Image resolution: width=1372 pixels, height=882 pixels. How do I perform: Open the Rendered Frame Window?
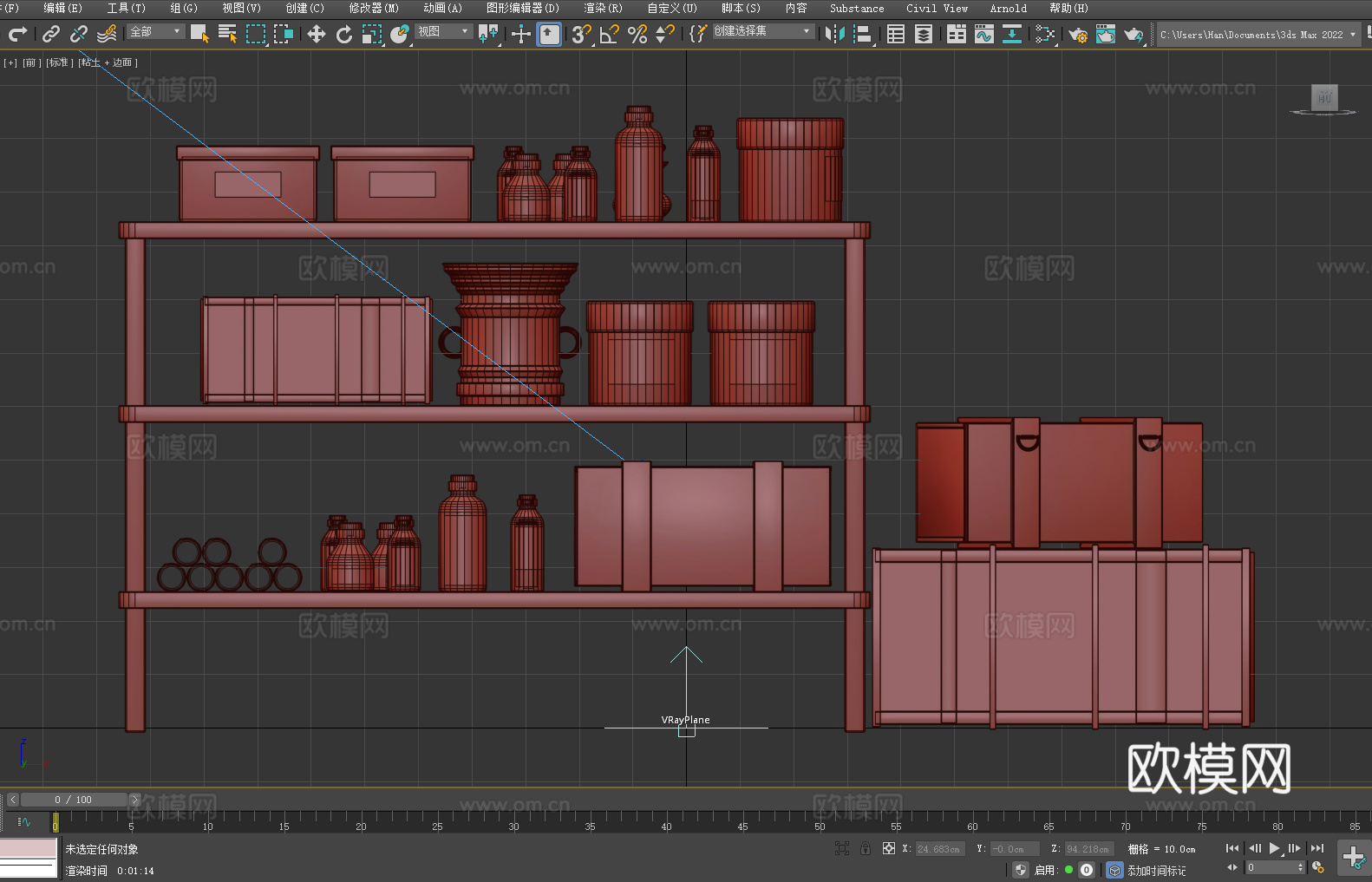pyautogui.click(x=1106, y=34)
